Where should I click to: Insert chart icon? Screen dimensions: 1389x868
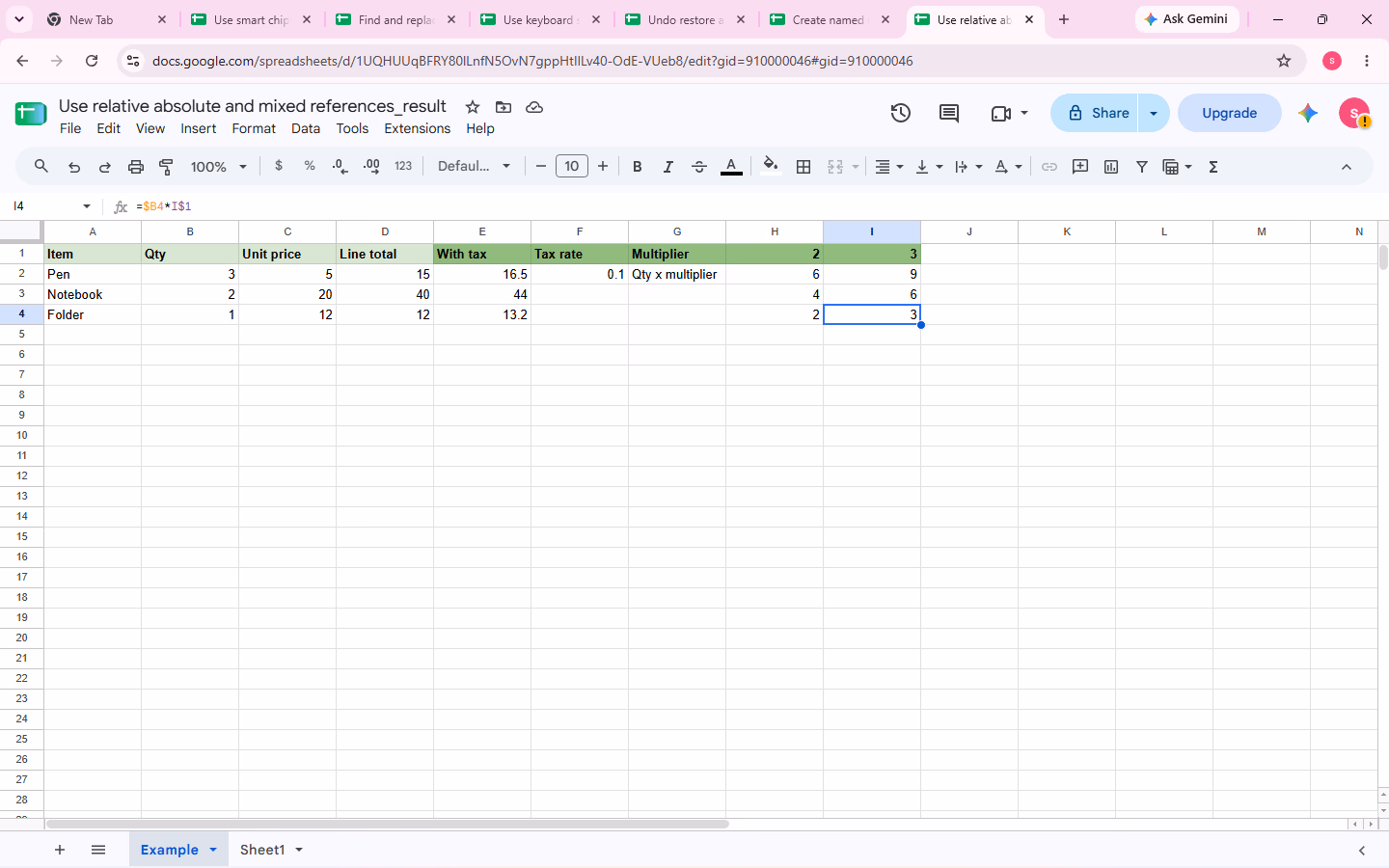[1111, 167]
